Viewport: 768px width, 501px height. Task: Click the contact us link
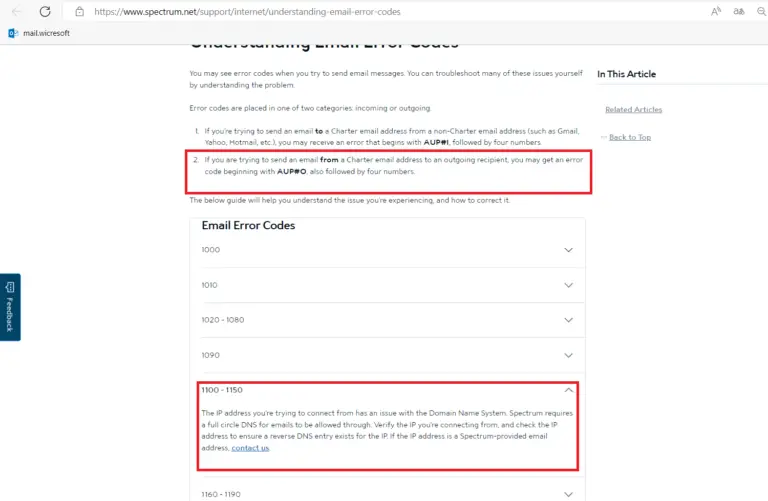250,448
